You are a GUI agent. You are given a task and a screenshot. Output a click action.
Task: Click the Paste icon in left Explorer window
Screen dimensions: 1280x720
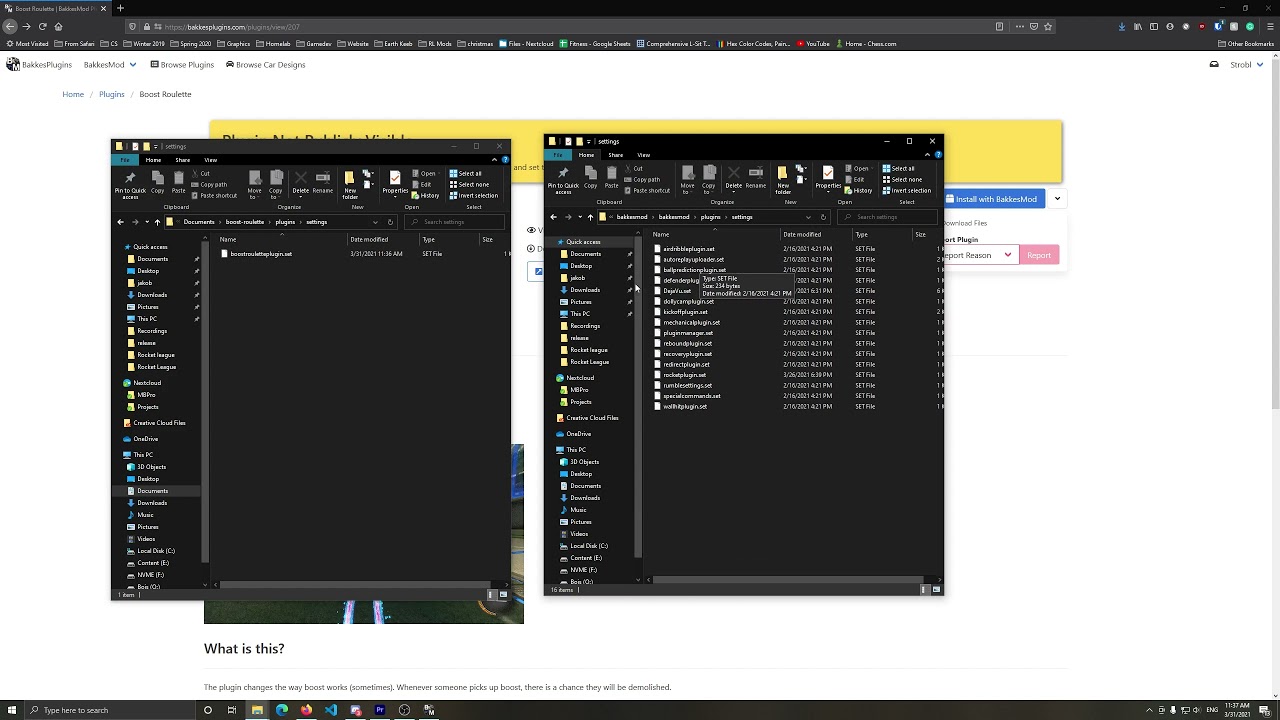(178, 182)
